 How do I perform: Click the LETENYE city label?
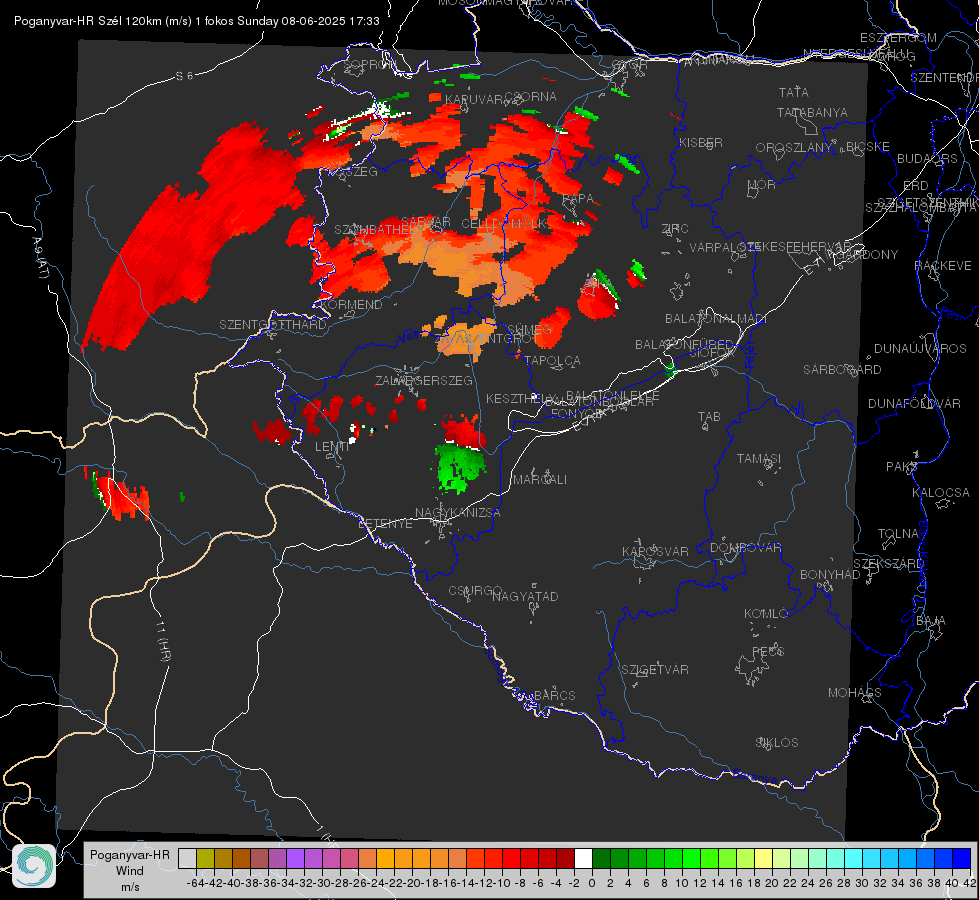[x=385, y=524]
